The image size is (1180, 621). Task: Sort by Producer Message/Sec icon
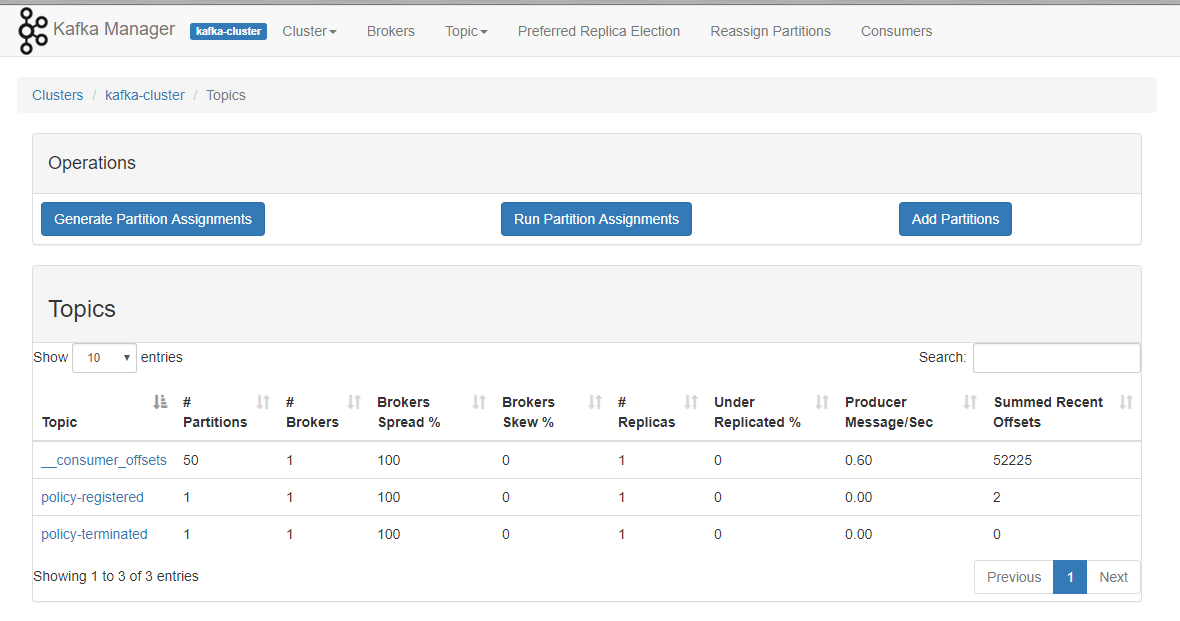(x=970, y=402)
